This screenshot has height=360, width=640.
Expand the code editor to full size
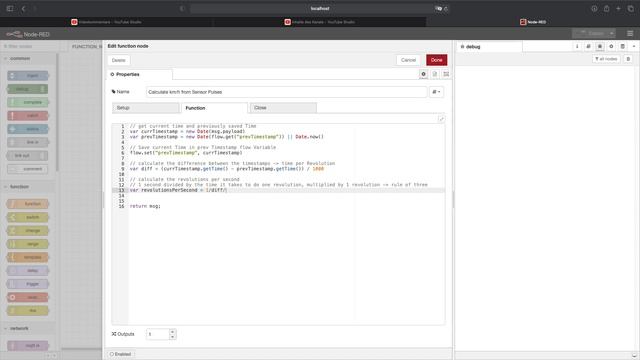[441, 119]
